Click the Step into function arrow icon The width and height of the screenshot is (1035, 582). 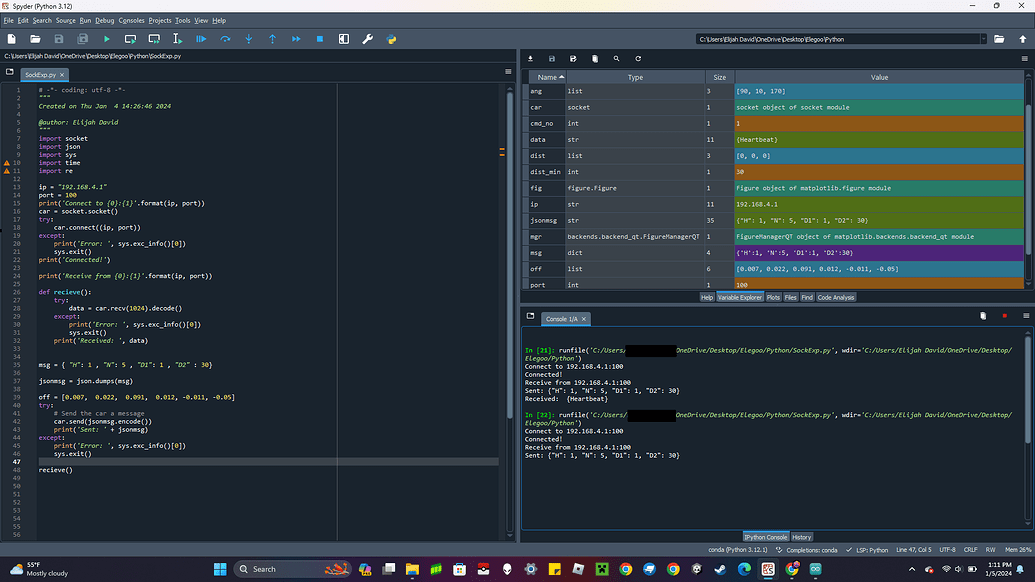click(249, 39)
